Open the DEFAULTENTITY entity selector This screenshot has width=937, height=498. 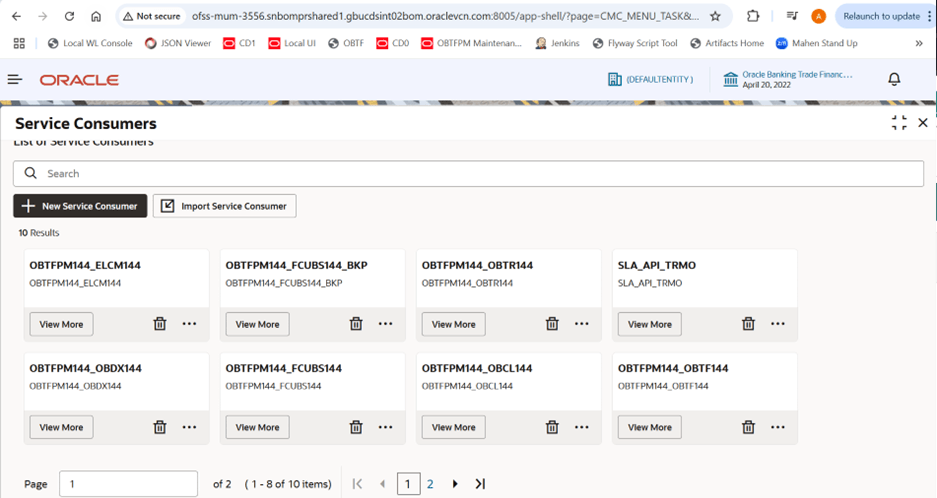[x=650, y=80]
